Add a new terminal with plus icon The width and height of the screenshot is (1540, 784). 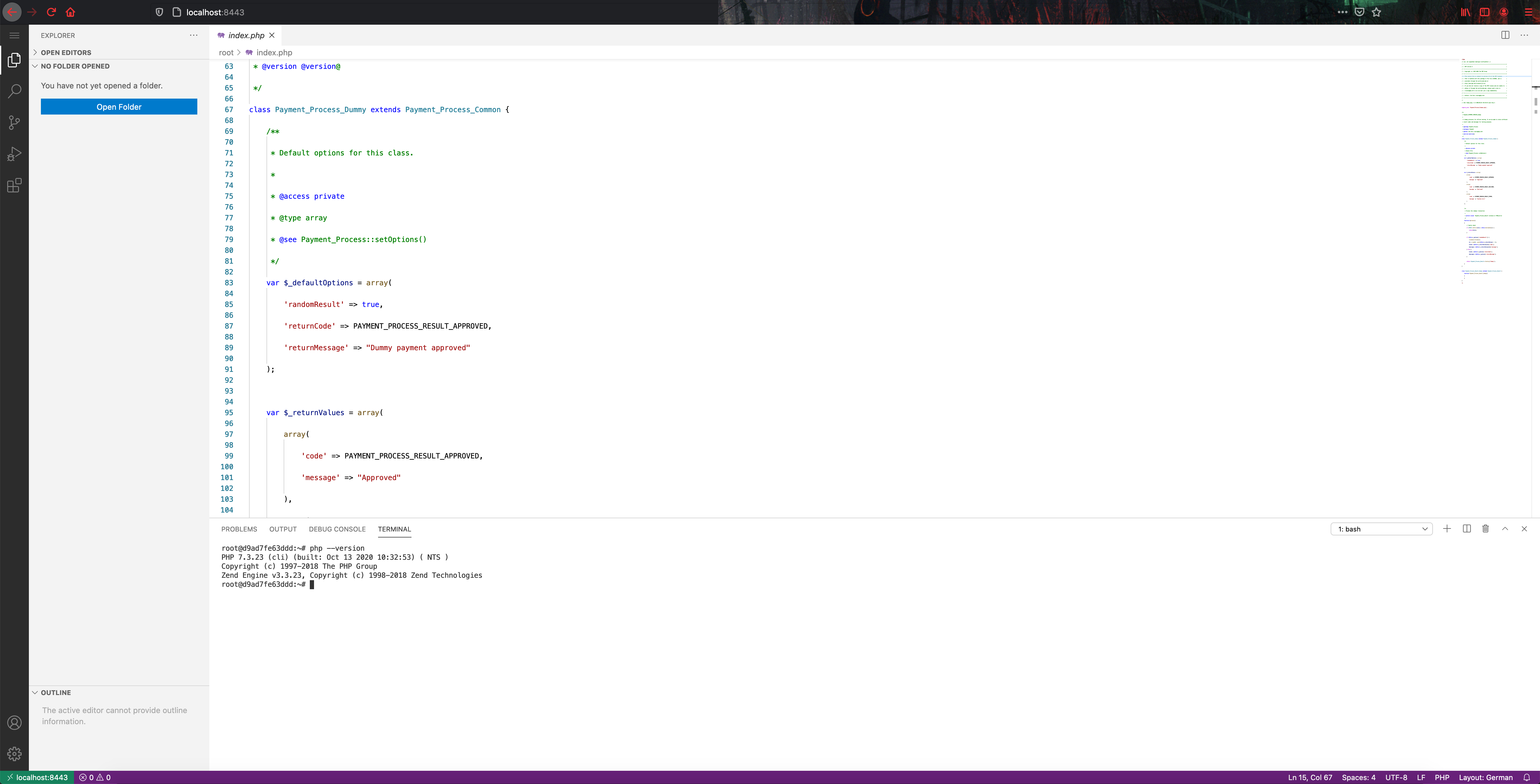1447,529
